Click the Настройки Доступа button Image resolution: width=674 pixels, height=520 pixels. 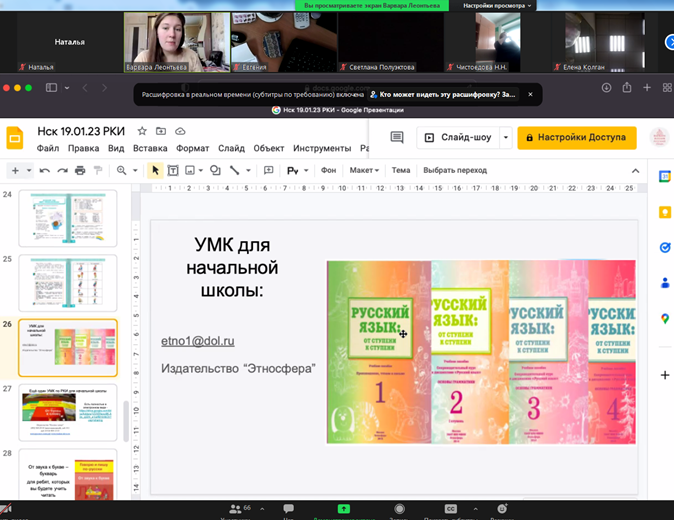point(576,138)
